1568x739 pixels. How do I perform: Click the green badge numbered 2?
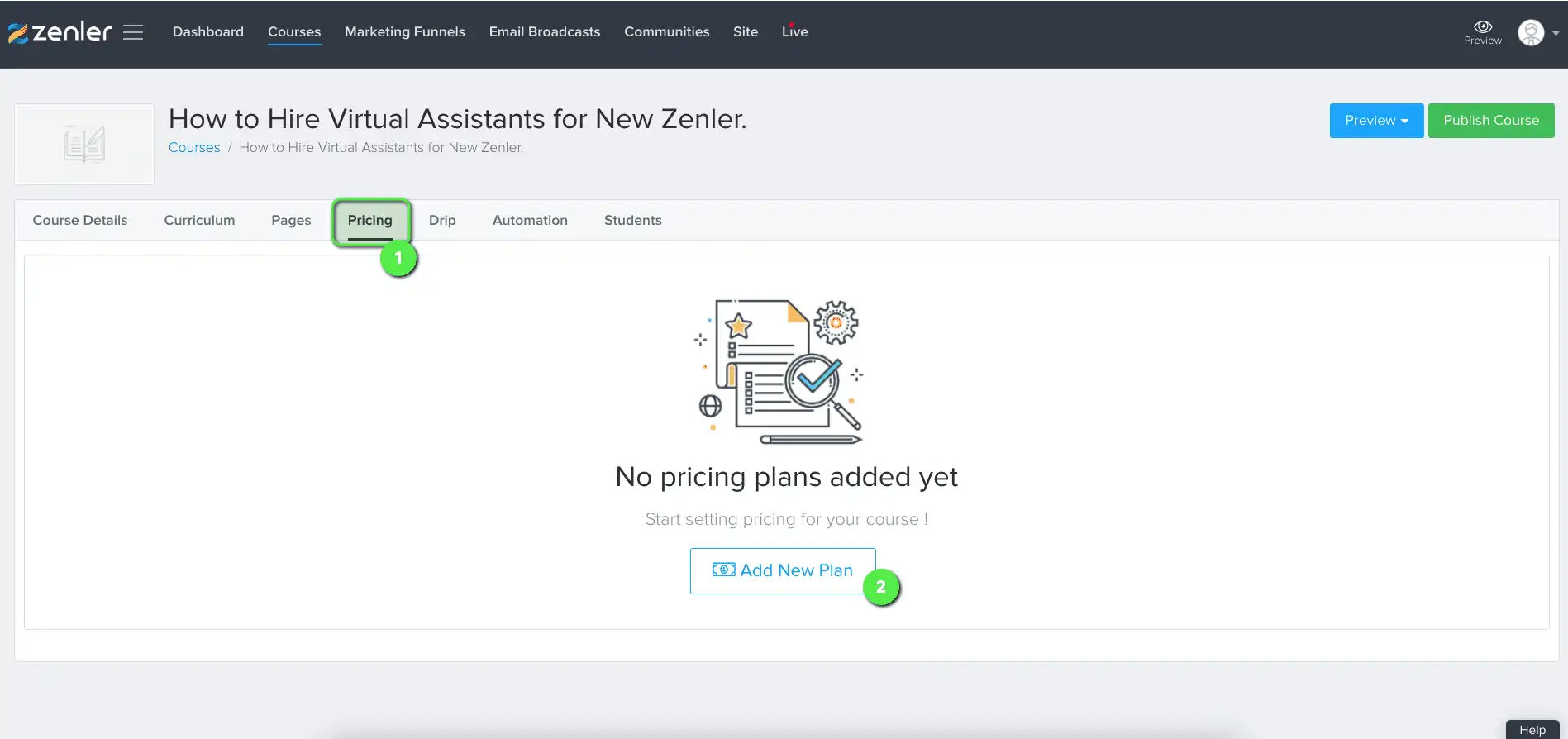[x=882, y=588]
